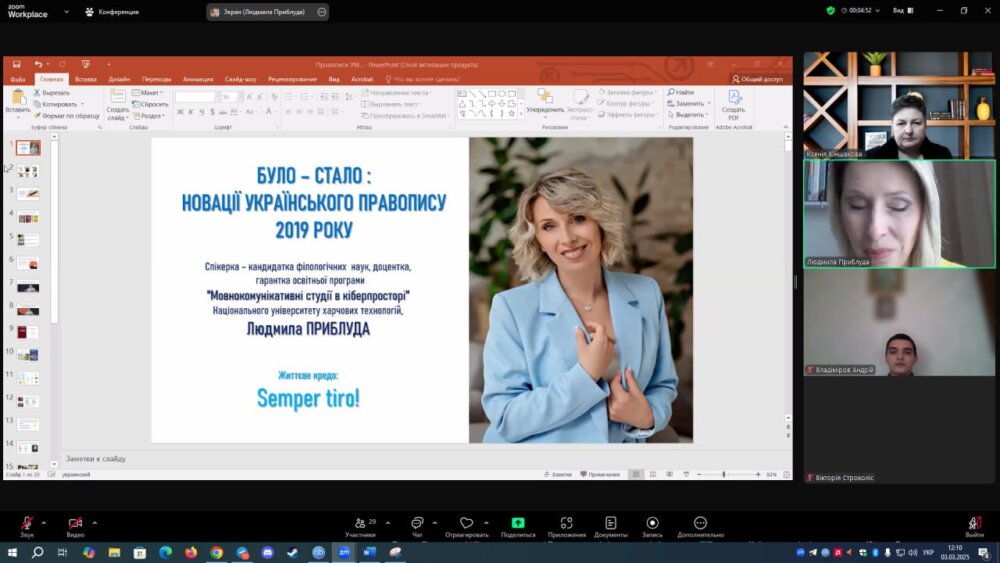Open the Рецензирование ribbon tab
The height and width of the screenshot is (563, 1000).
point(292,79)
